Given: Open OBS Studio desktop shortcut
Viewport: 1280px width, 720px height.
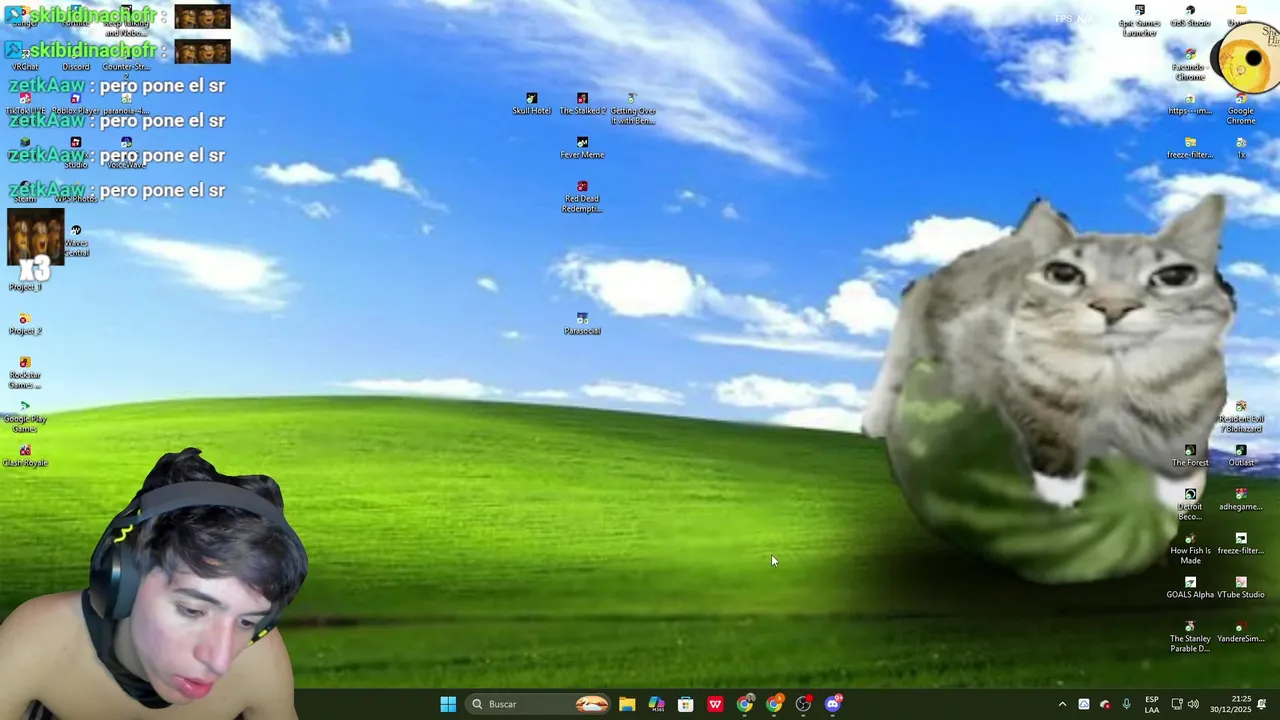Looking at the screenshot, I should 1190,16.
